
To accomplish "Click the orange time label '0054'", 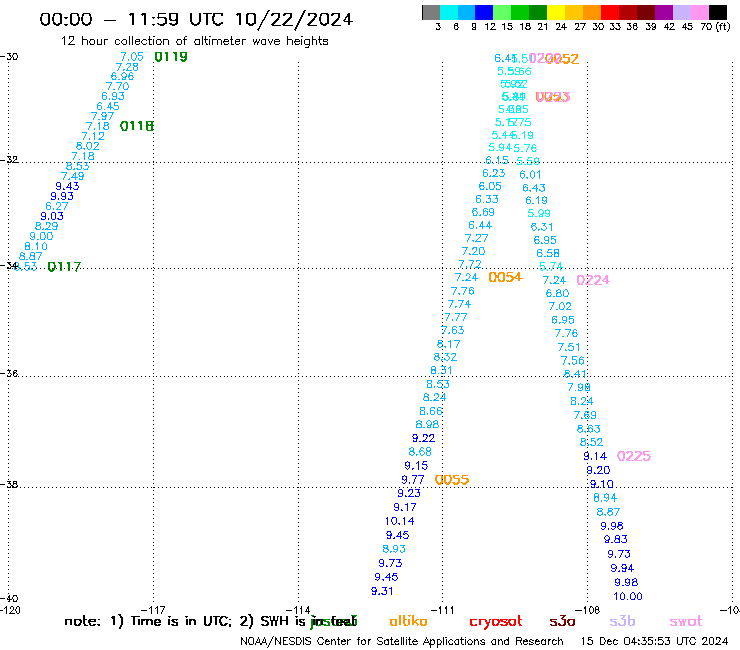I will click(x=505, y=277).
